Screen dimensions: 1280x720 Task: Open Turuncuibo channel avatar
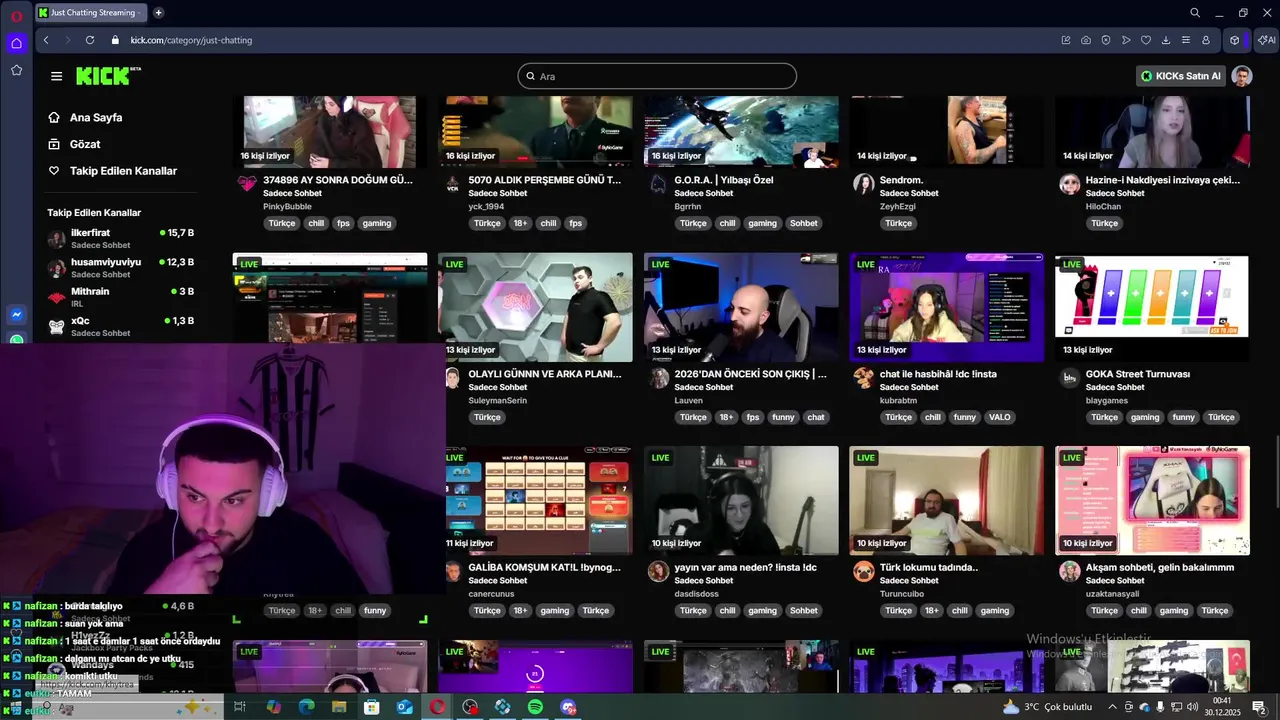(x=864, y=571)
